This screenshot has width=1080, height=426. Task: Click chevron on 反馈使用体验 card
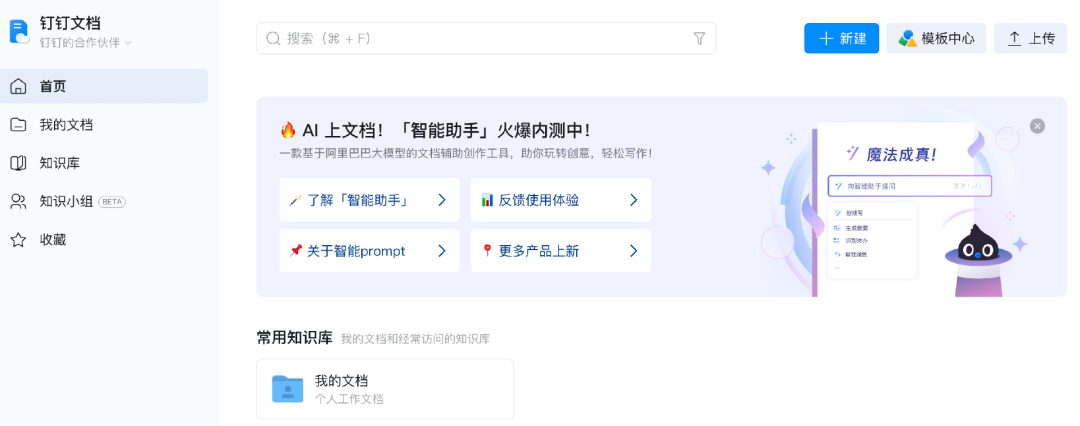tap(634, 201)
